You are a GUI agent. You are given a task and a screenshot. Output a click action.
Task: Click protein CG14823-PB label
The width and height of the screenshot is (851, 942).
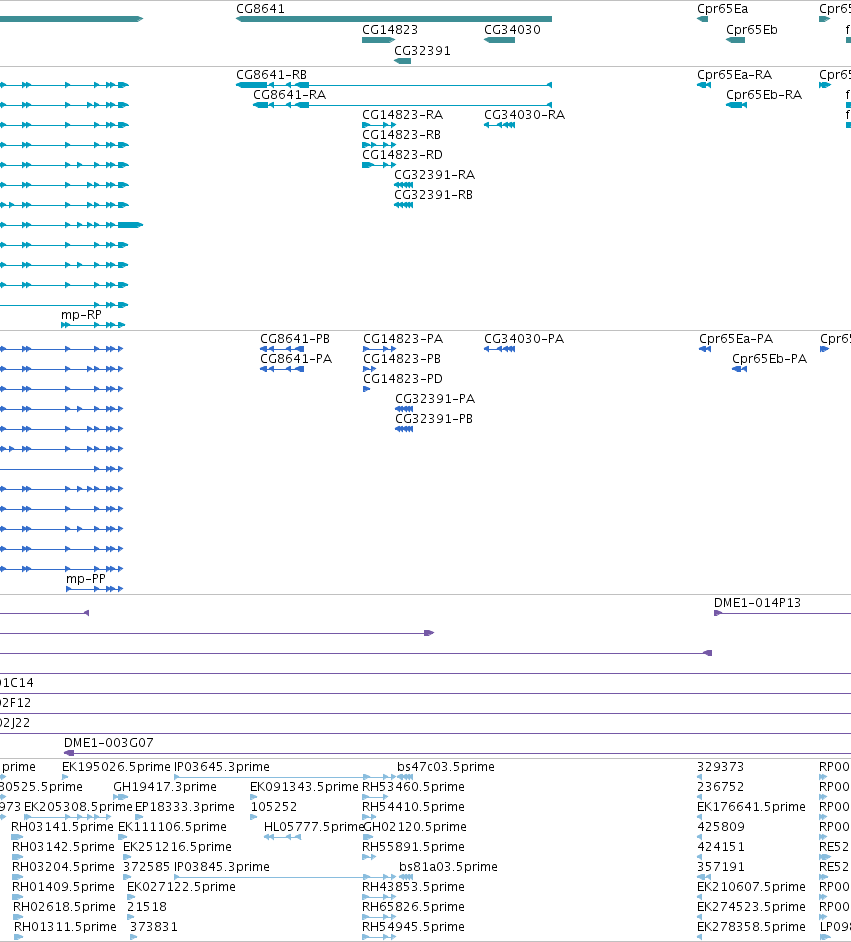402,359
